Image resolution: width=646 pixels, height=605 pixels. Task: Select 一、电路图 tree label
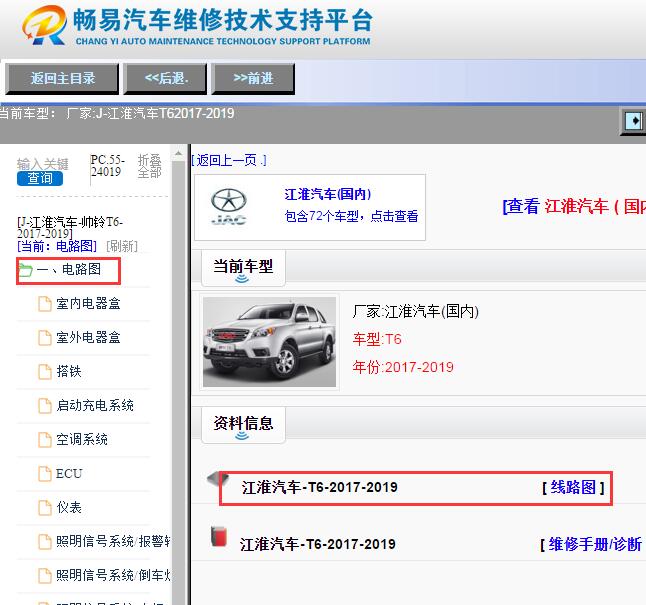(x=69, y=270)
